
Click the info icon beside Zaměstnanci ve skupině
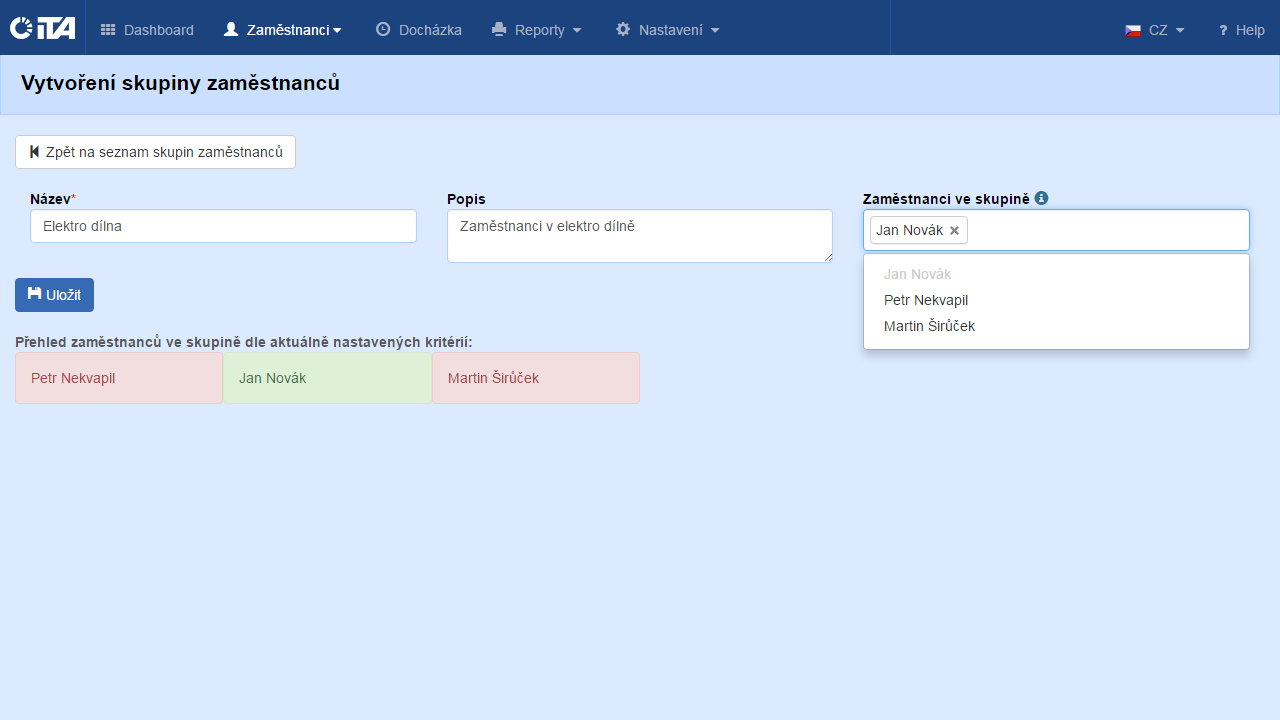tap(1041, 198)
